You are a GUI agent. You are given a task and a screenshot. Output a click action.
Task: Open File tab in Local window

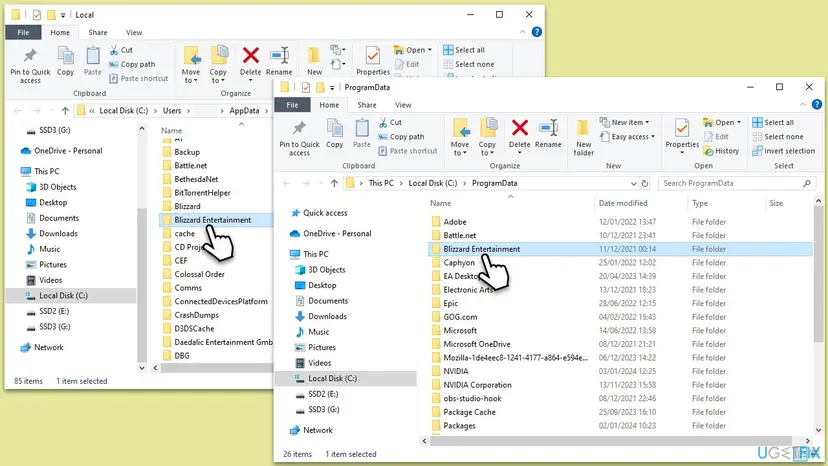tap(23, 32)
